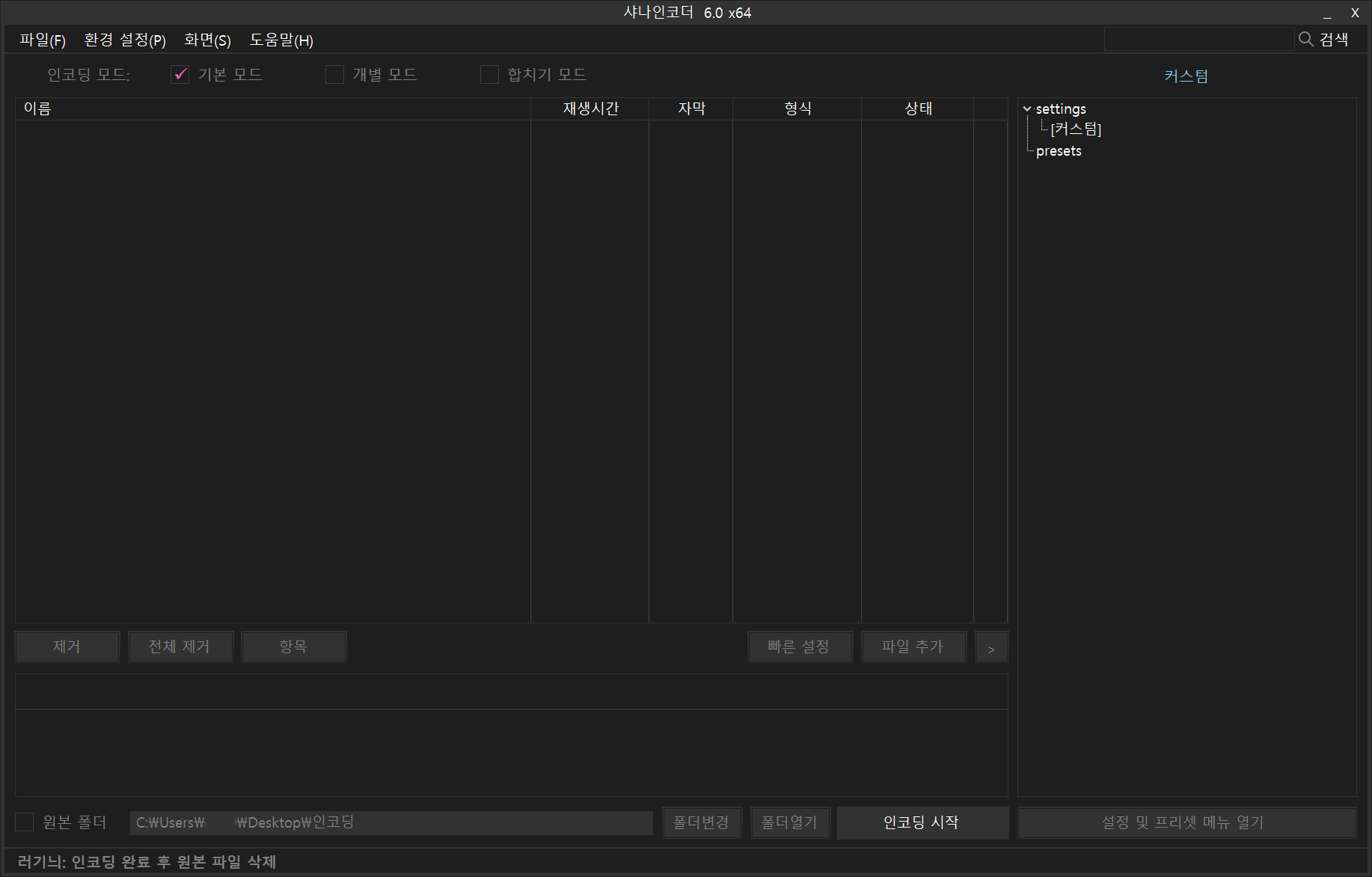Click the 폴더변경 button

coord(702,822)
